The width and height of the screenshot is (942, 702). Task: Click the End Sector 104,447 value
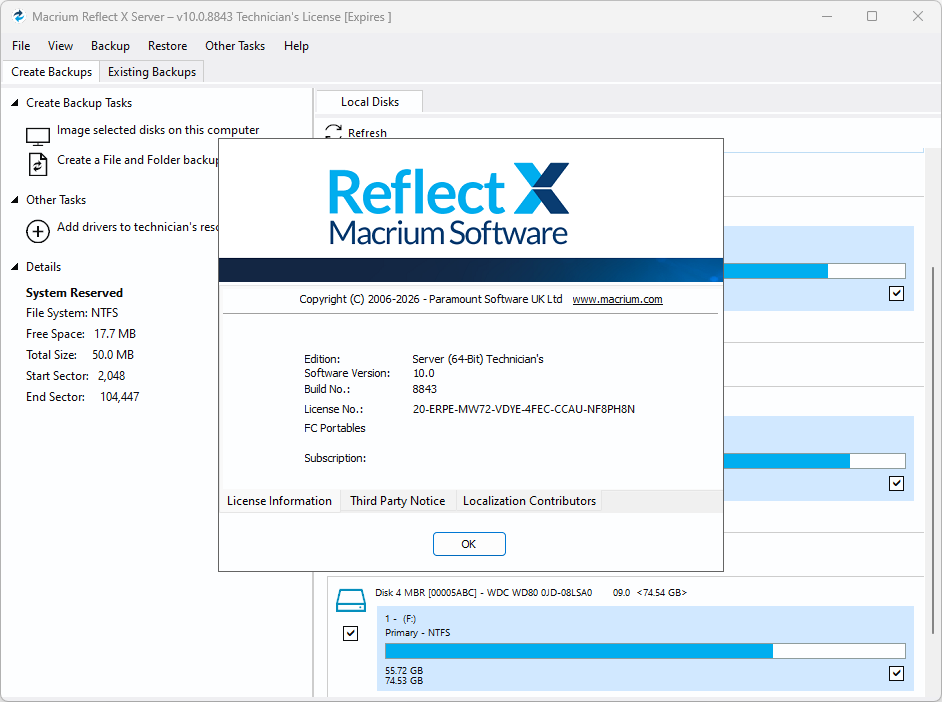[120, 396]
